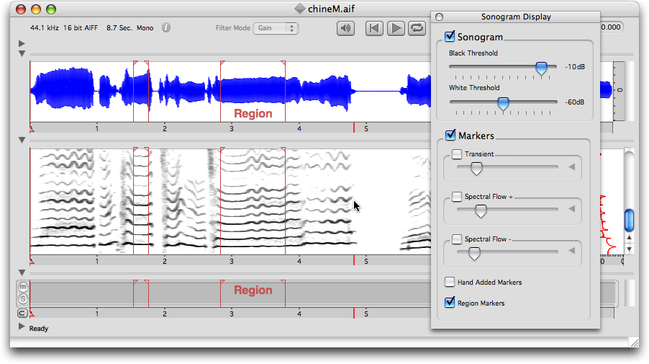Viewport: 649px width, 364px height.
Task: Toggle the loop playback button
Action: (x=417, y=28)
